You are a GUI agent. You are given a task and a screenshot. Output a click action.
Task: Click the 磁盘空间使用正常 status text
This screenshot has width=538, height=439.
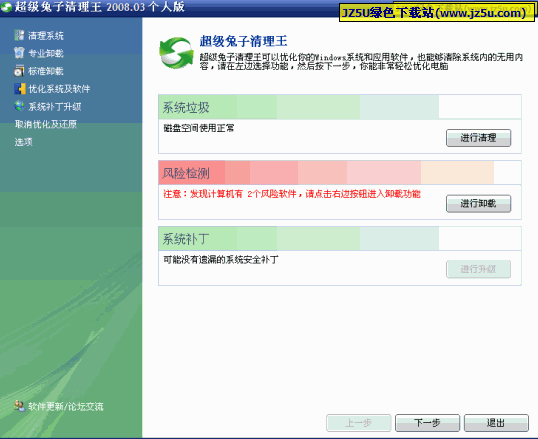[x=199, y=128]
